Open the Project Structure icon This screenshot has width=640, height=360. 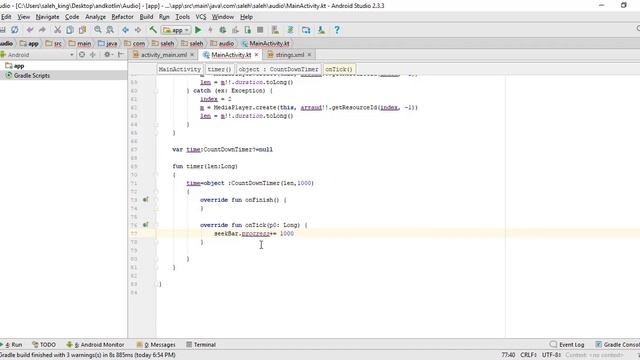(306, 30)
